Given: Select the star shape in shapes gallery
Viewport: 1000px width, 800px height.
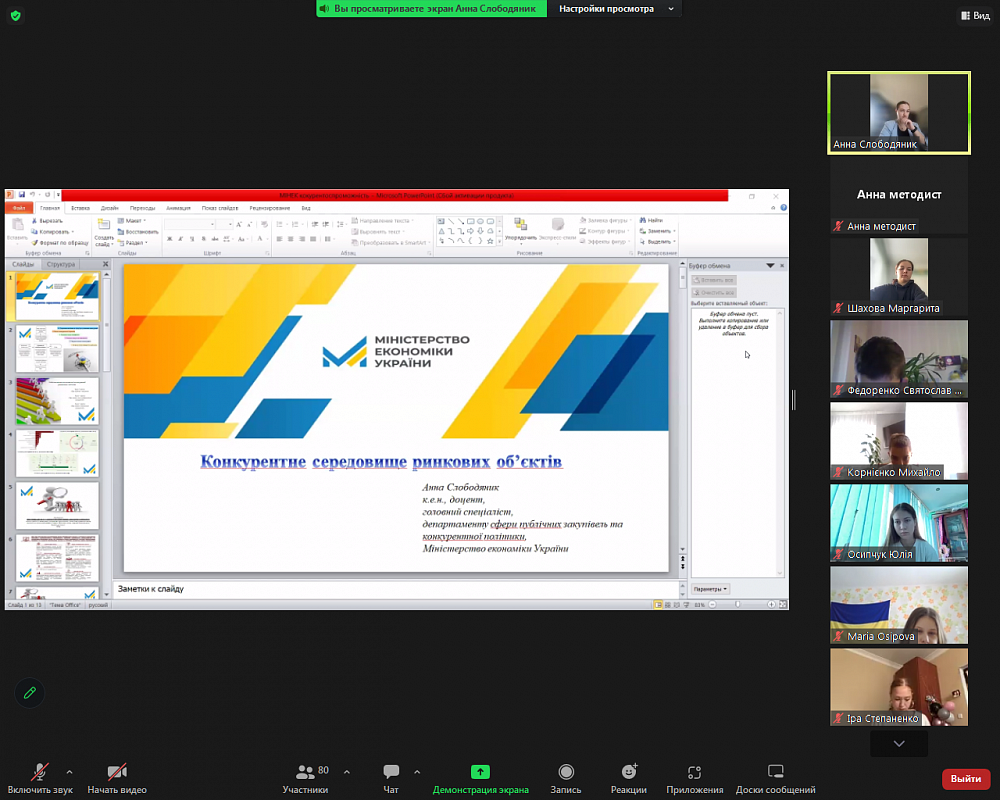Looking at the screenshot, I should [490, 241].
